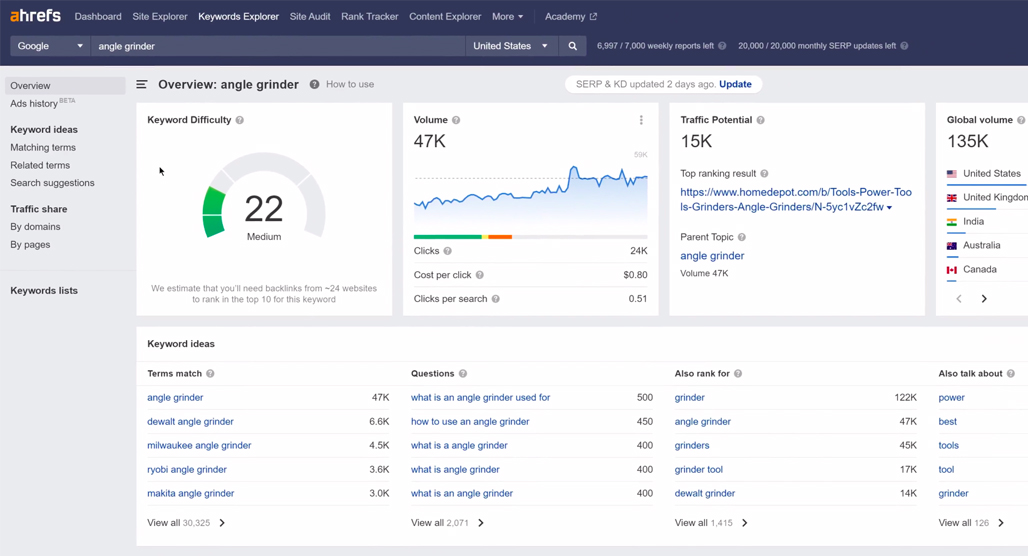The height and width of the screenshot is (556, 1028).
Task: Click the Top ranking result help icon
Action: point(764,174)
